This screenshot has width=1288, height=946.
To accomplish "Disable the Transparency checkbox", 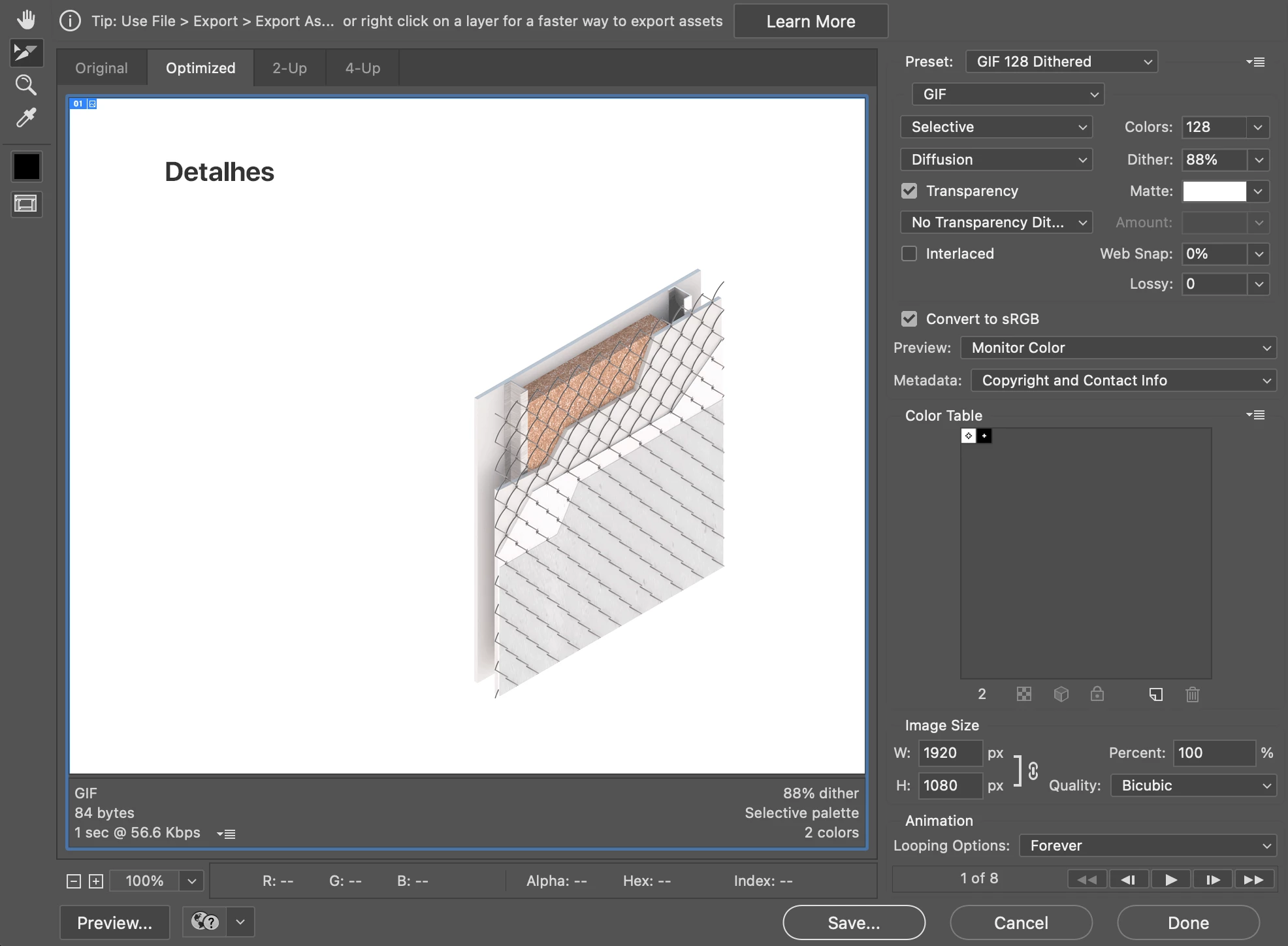I will click(909, 191).
